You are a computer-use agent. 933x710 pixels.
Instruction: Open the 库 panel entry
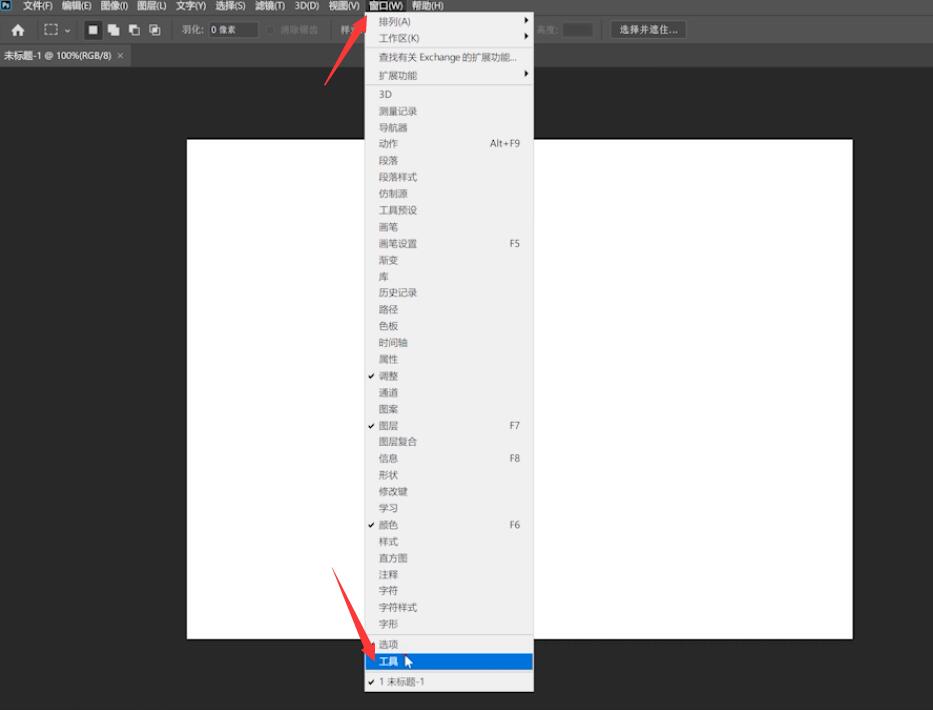point(449,277)
